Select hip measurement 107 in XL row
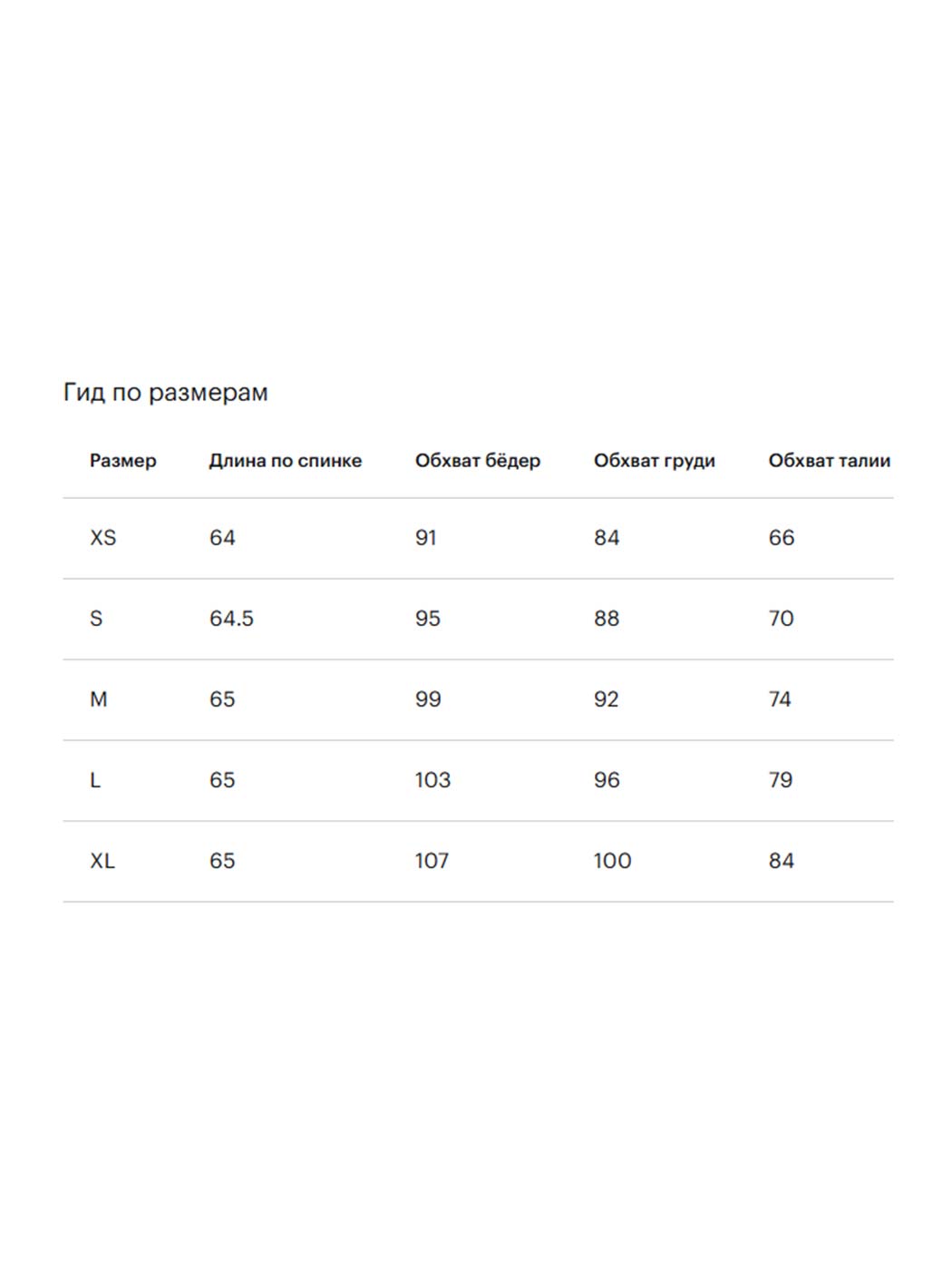The width and height of the screenshot is (952, 1270). pos(432,861)
